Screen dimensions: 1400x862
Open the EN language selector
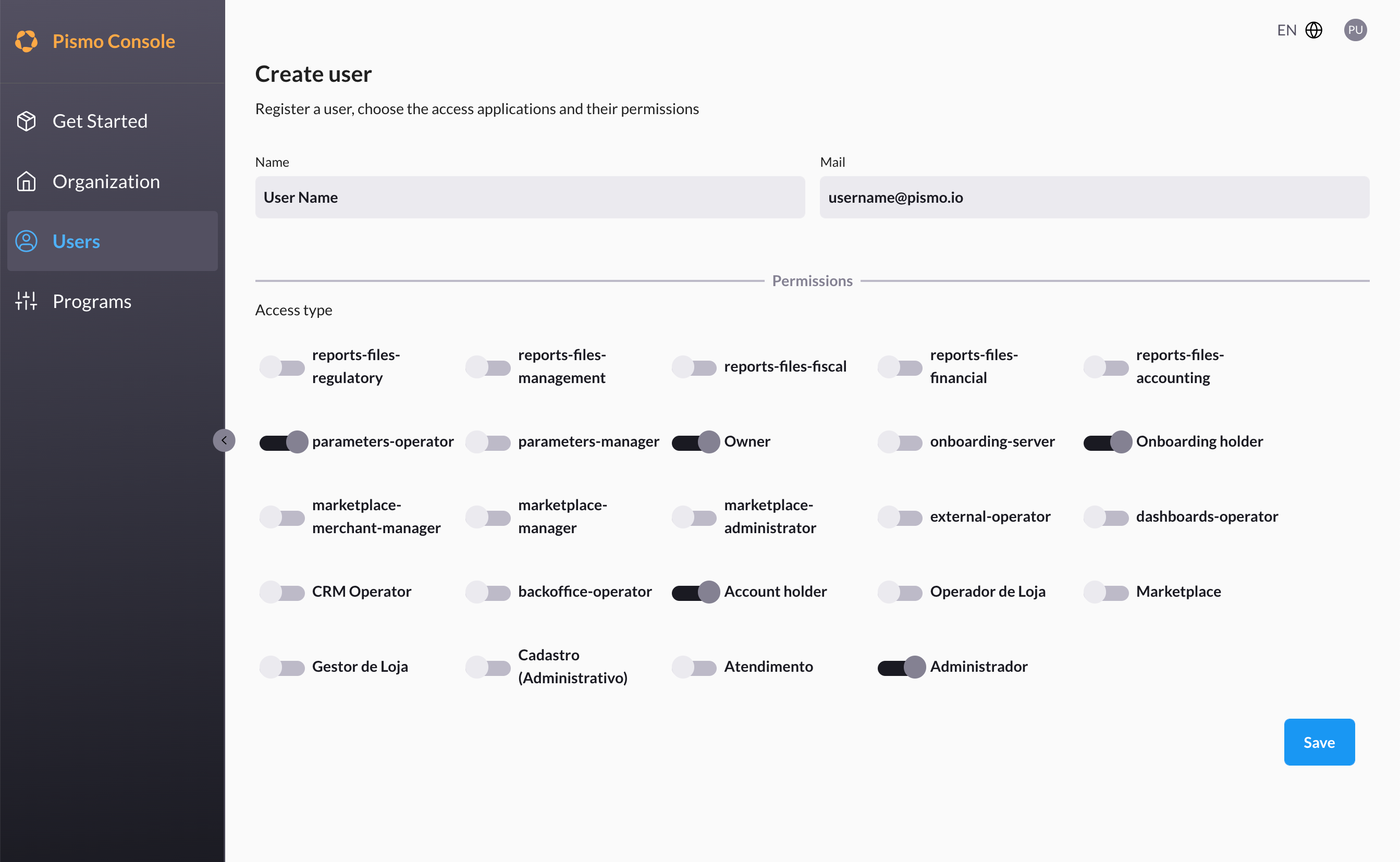tap(1286, 30)
